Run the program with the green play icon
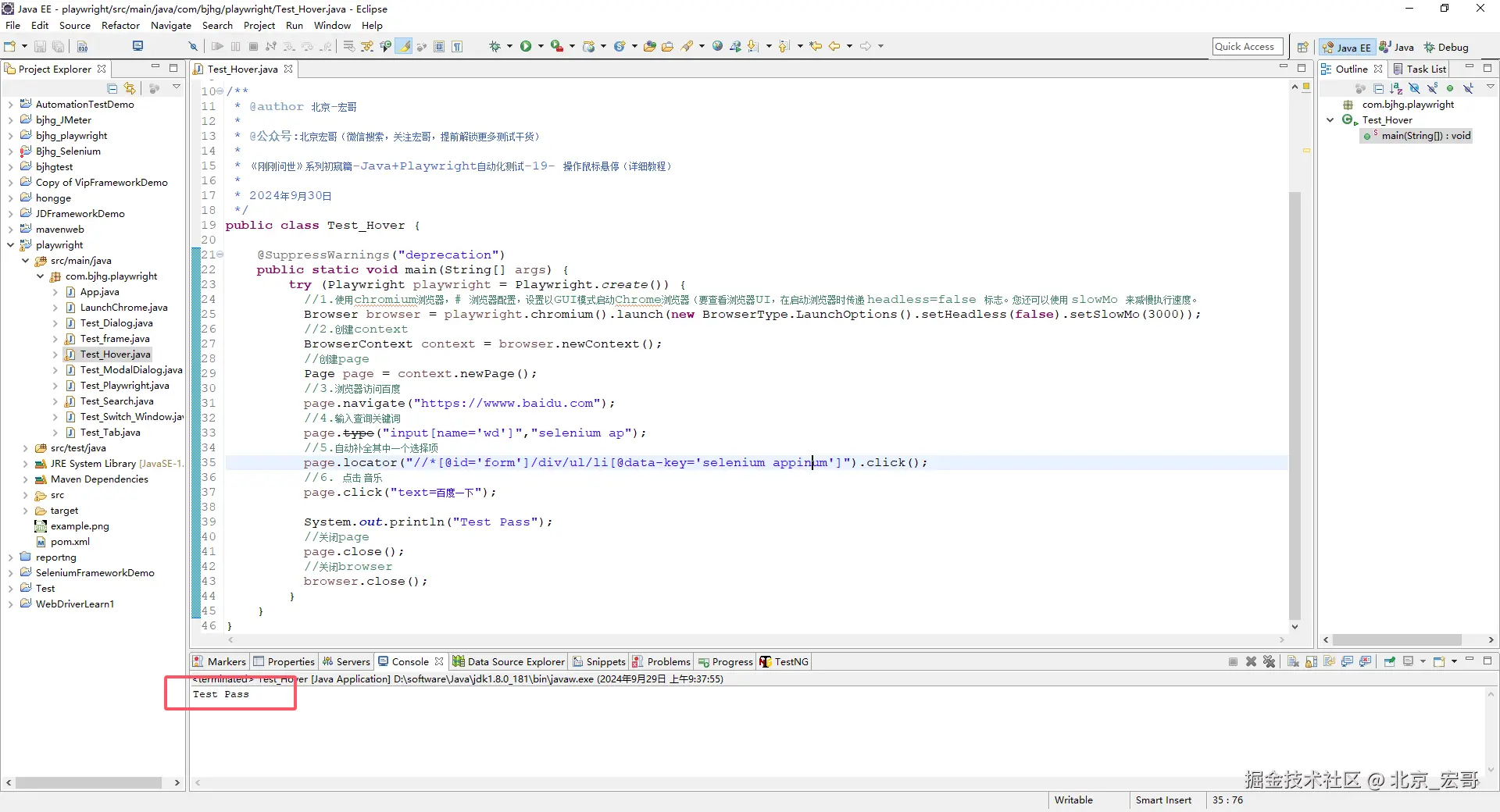 click(x=526, y=47)
